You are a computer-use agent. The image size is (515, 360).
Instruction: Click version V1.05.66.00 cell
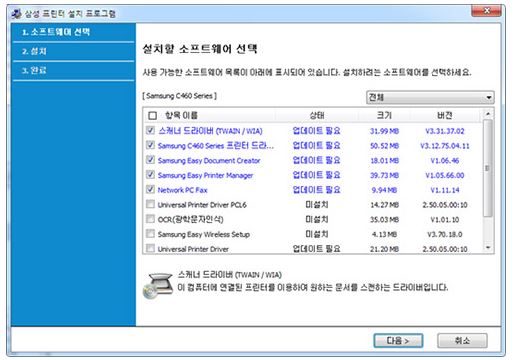pos(445,175)
